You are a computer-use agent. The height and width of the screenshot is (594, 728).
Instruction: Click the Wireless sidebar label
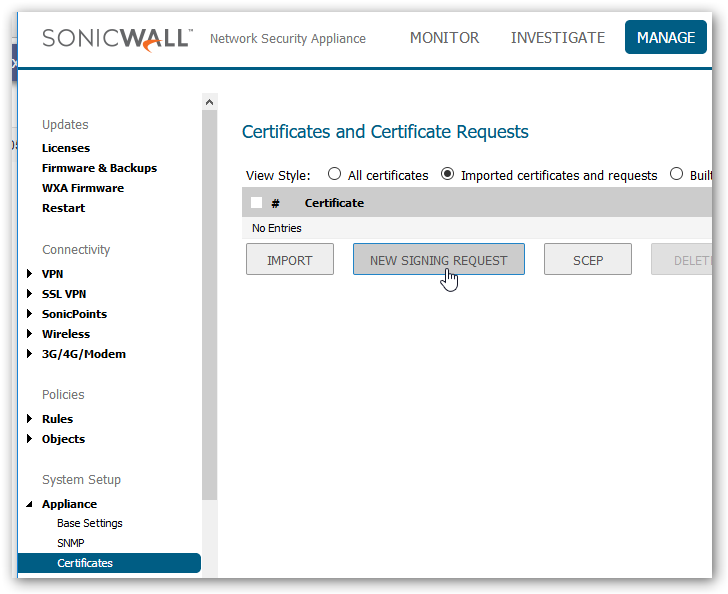pyautogui.click(x=66, y=334)
